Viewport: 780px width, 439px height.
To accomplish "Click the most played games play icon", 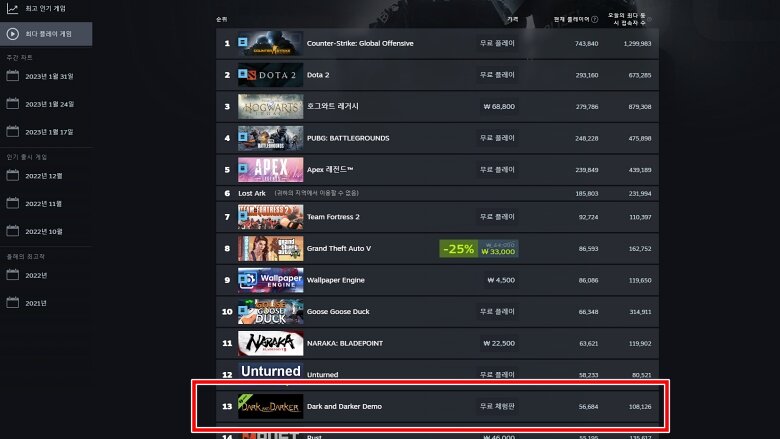I will 12,34.
